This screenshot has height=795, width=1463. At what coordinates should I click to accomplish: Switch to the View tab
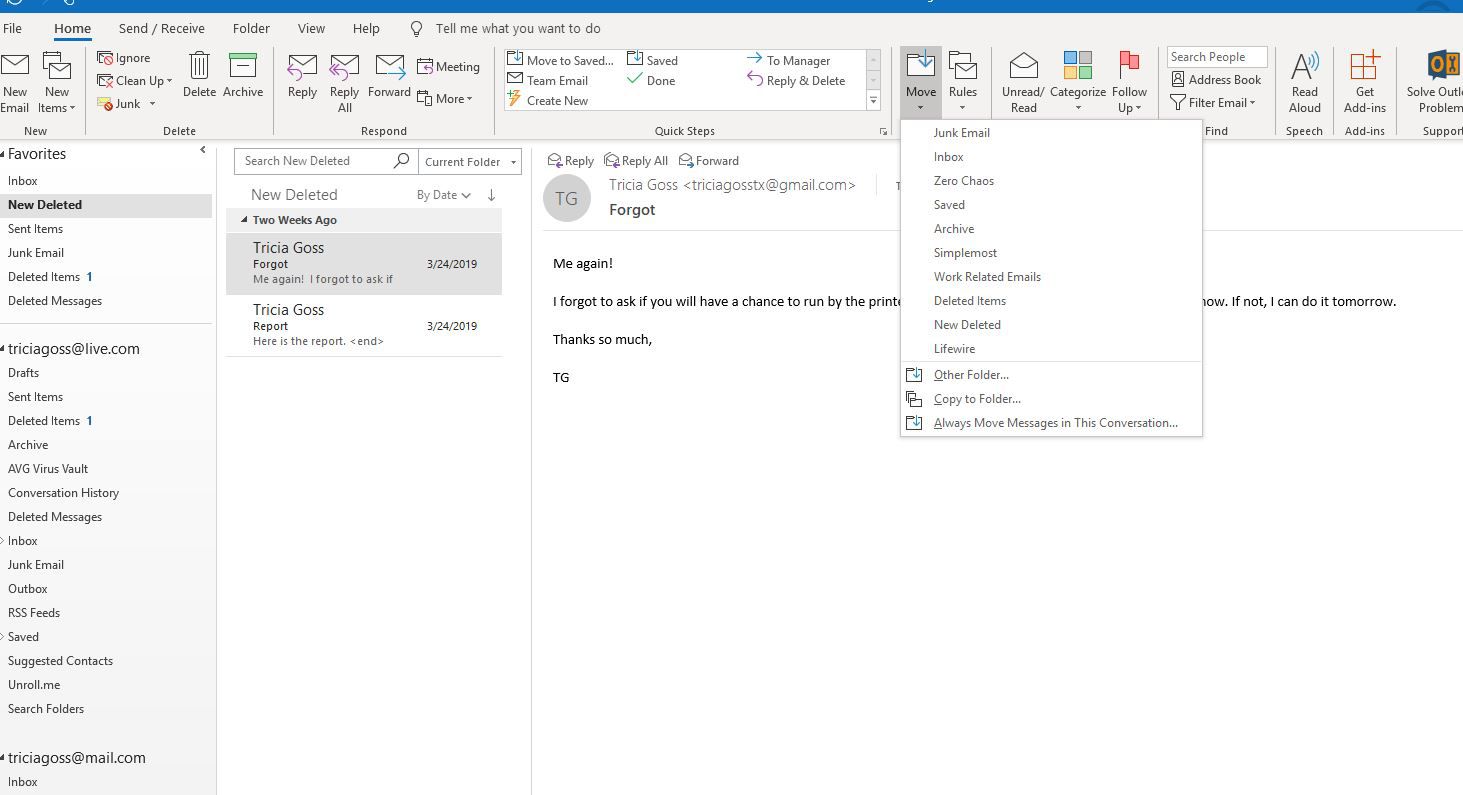(311, 29)
